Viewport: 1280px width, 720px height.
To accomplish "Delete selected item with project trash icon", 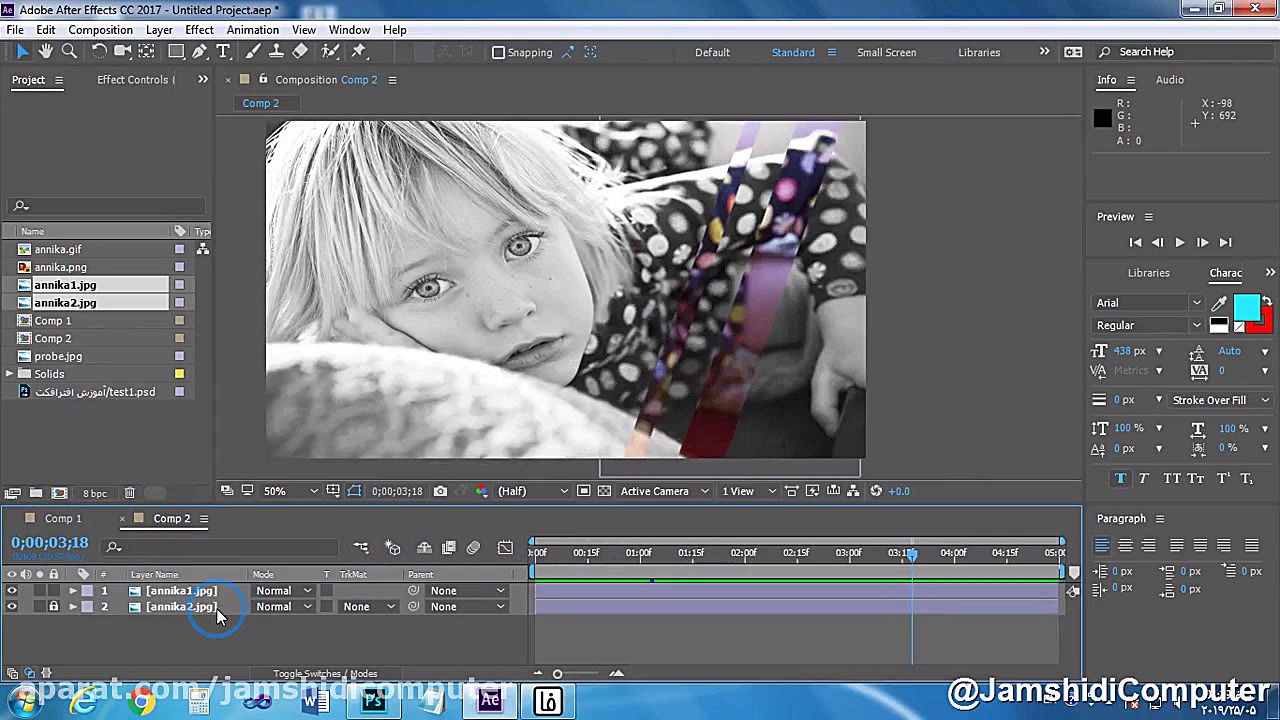I will point(129,493).
